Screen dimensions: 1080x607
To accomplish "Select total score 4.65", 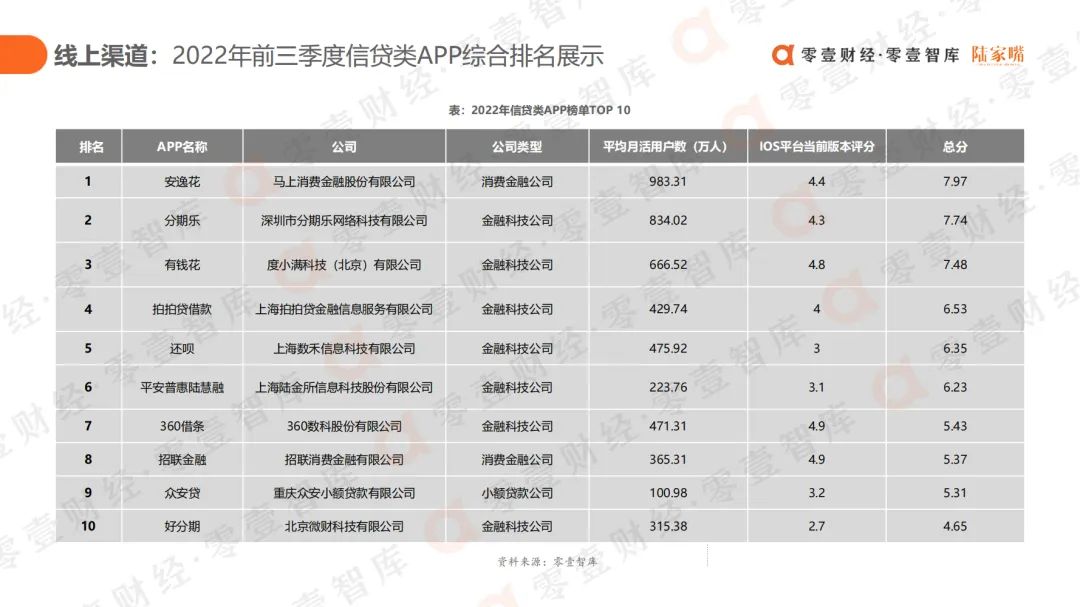I will pos(955,526).
